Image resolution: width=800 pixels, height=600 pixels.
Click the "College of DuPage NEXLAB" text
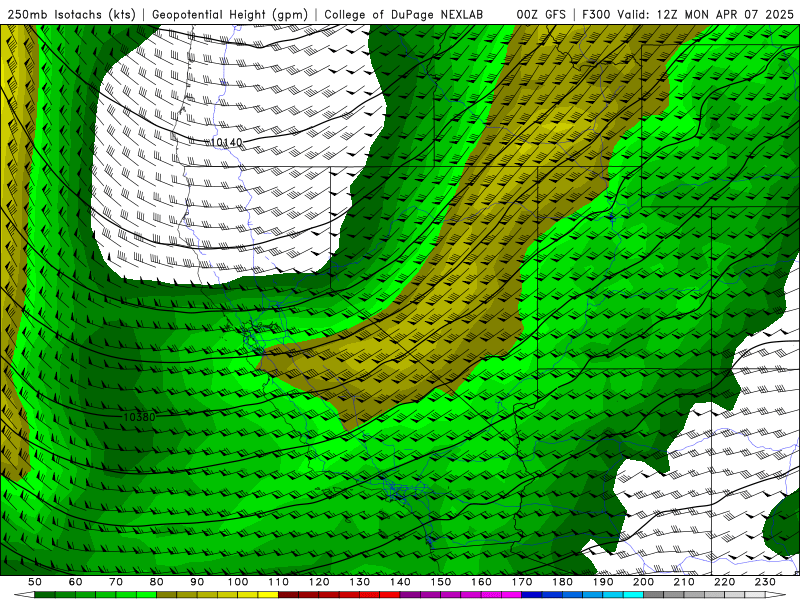403,15
